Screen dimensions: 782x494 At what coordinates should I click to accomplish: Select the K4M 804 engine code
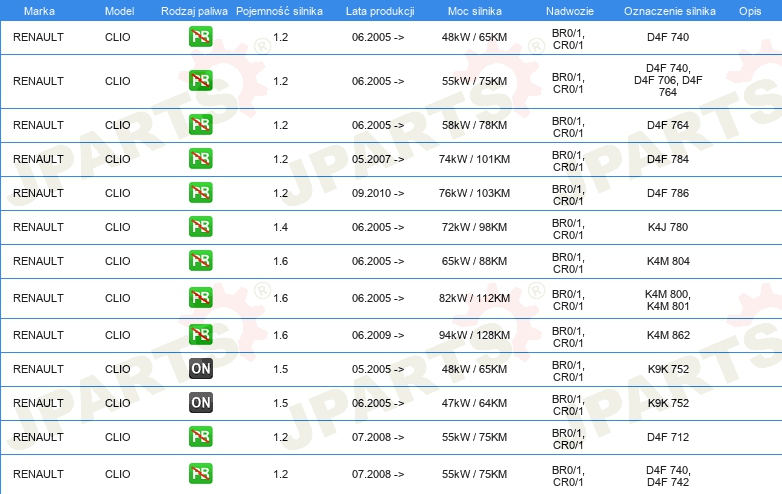(668, 261)
